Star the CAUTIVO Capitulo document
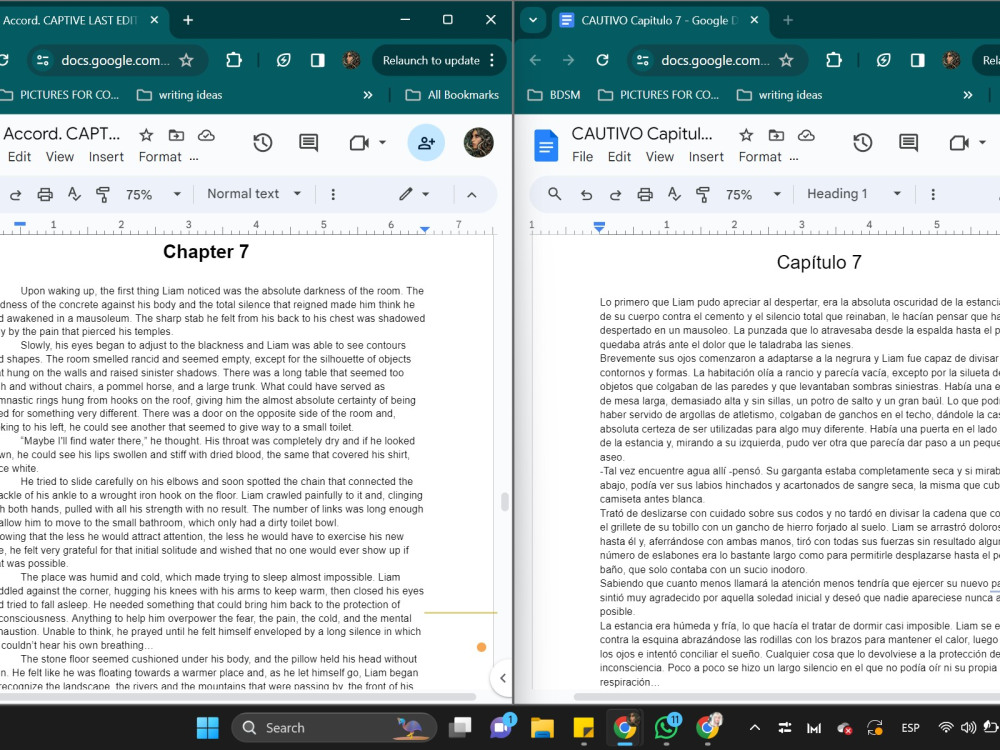The height and width of the screenshot is (750, 1000). 746,135
